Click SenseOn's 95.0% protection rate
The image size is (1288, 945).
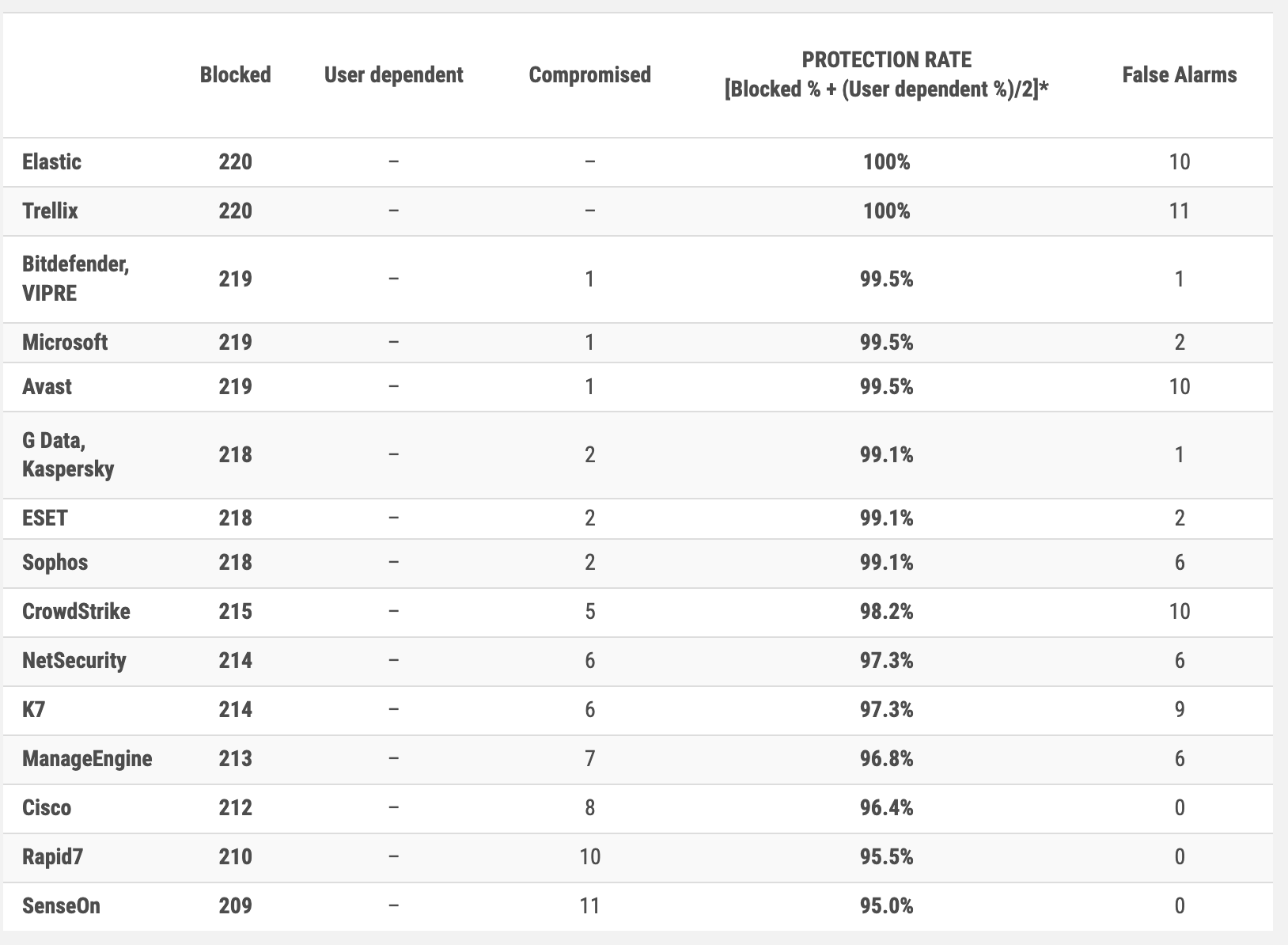[886, 906]
